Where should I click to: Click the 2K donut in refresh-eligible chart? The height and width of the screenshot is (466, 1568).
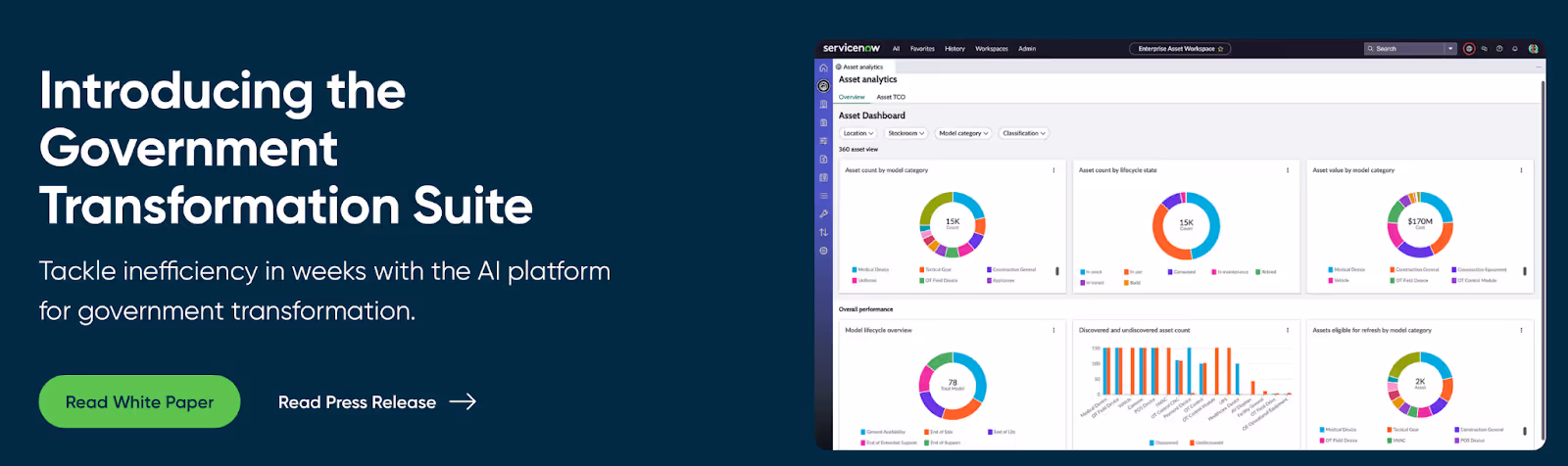tap(1420, 384)
